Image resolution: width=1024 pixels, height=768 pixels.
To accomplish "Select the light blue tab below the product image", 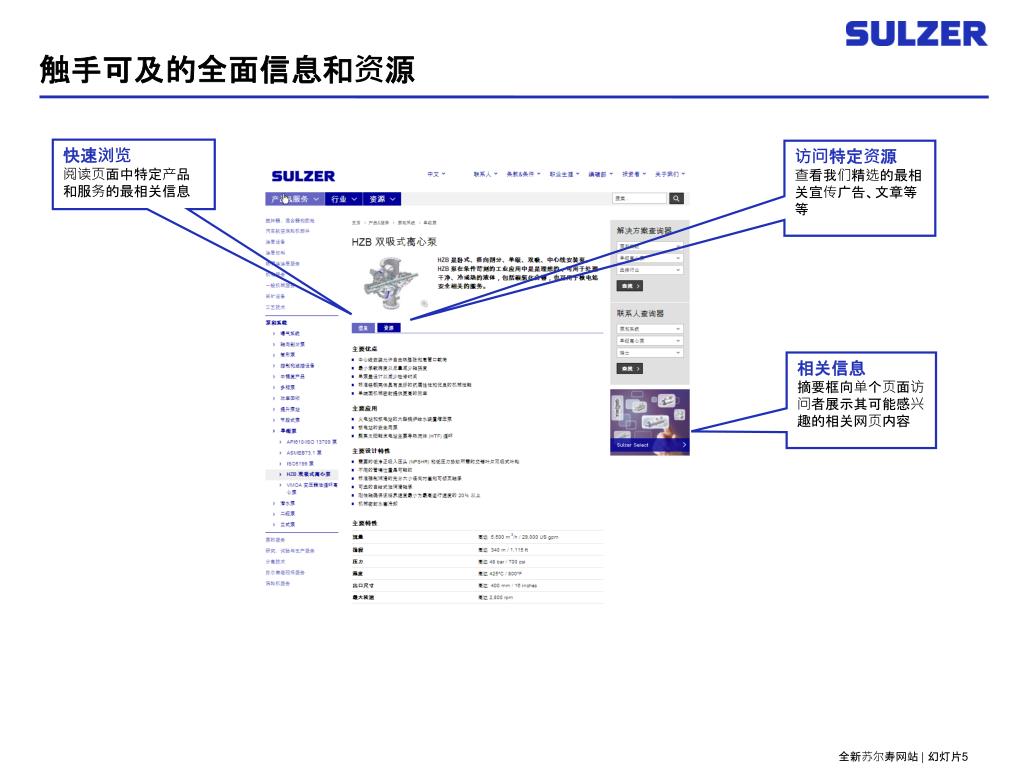I will (363, 328).
